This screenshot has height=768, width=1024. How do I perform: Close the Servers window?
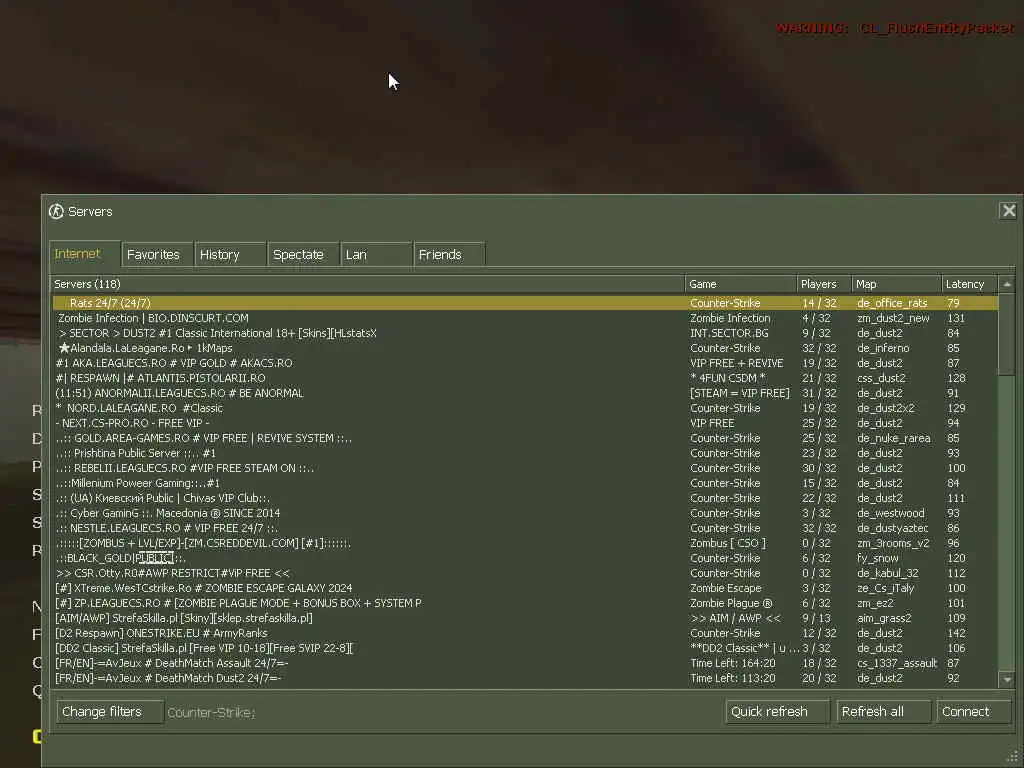[1008, 211]
